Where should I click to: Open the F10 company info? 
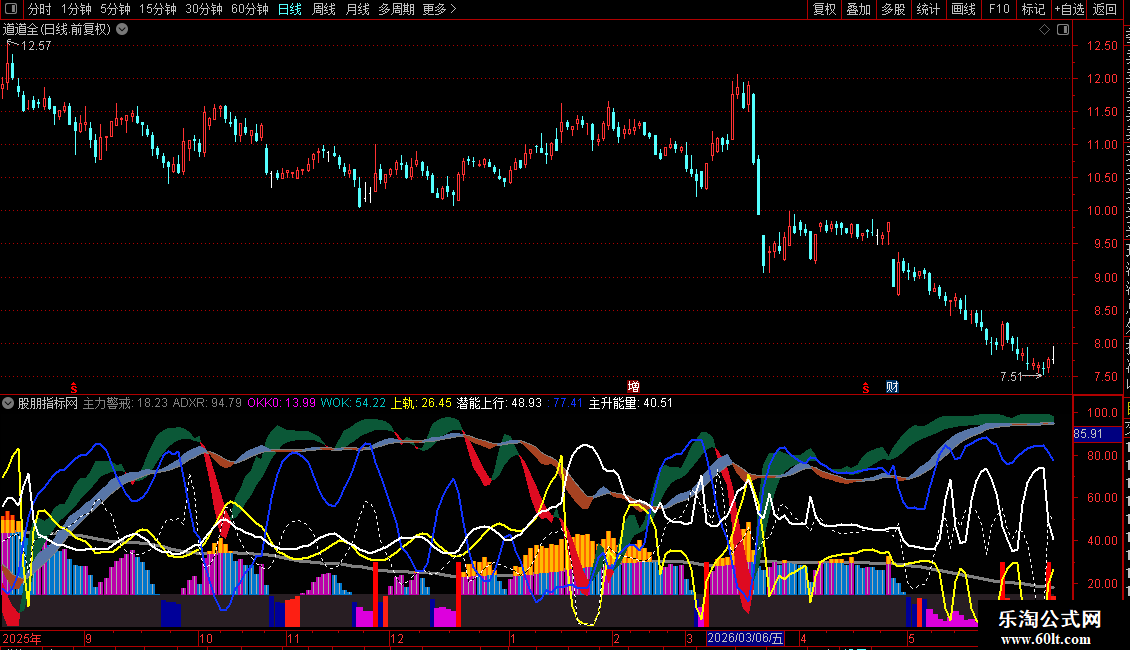[x=999, y=9]
